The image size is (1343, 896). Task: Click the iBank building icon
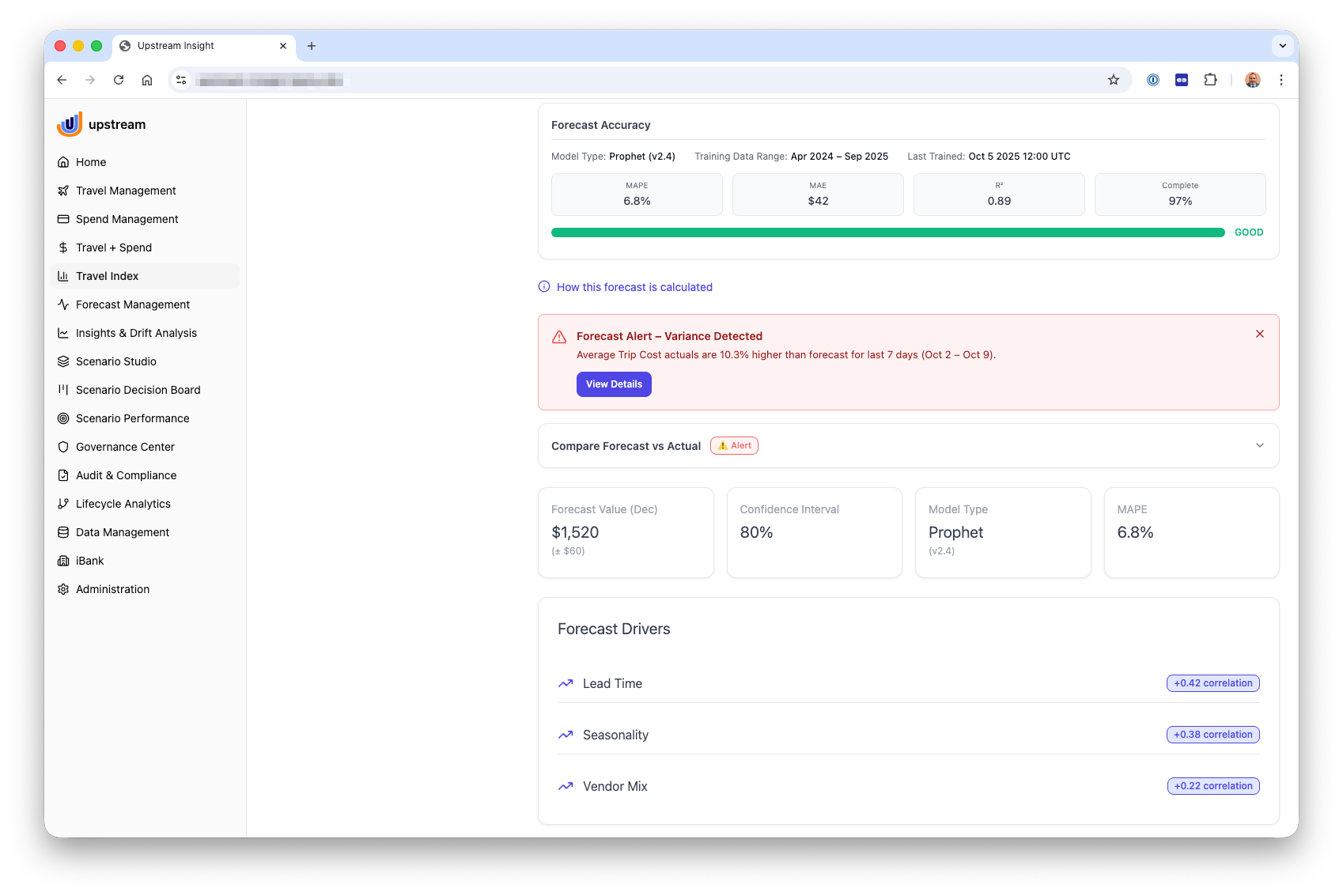tap(63, 561)
